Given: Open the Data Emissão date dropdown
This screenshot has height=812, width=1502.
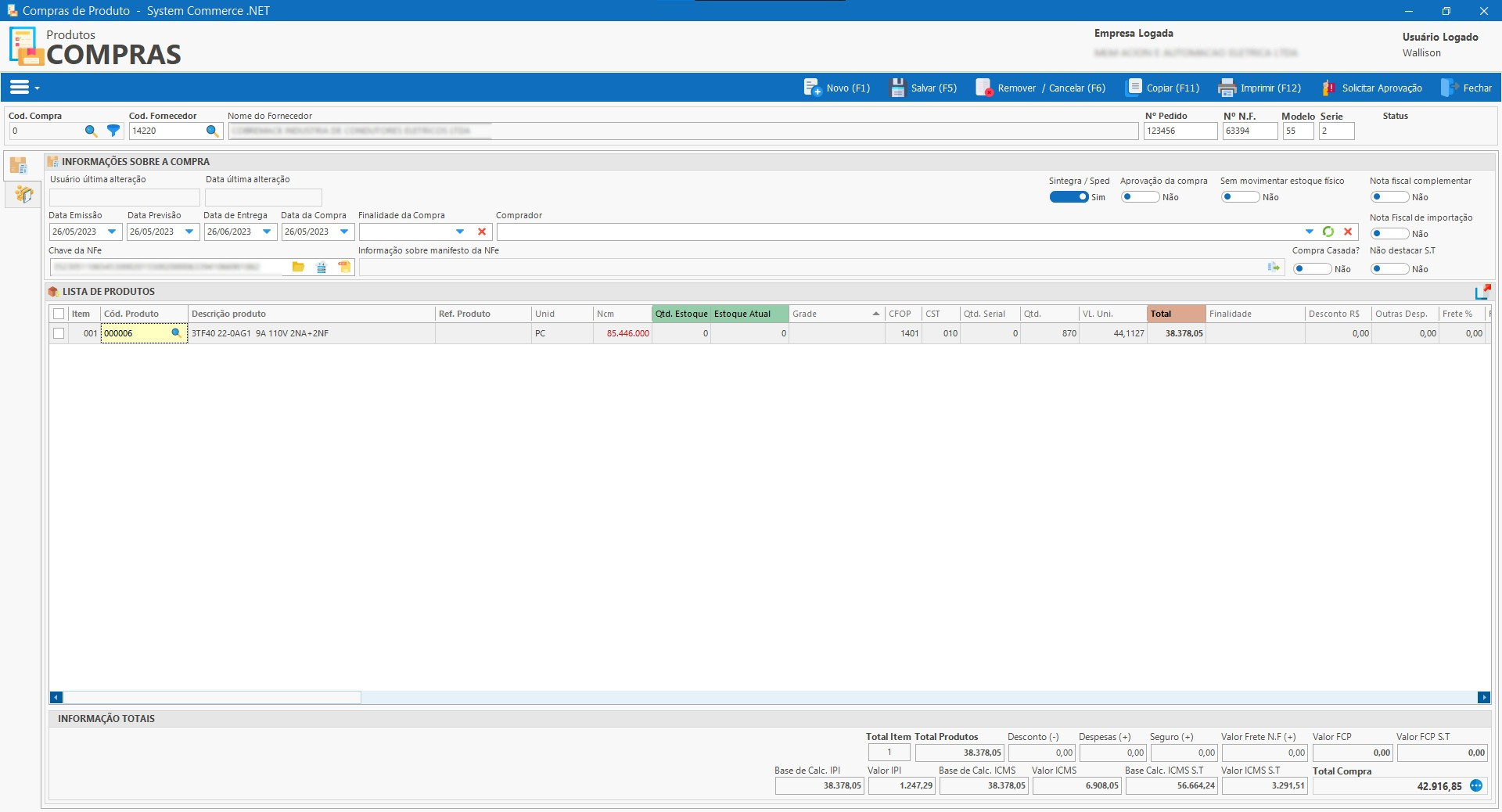Looking at the screenshot, I should 112,232.
